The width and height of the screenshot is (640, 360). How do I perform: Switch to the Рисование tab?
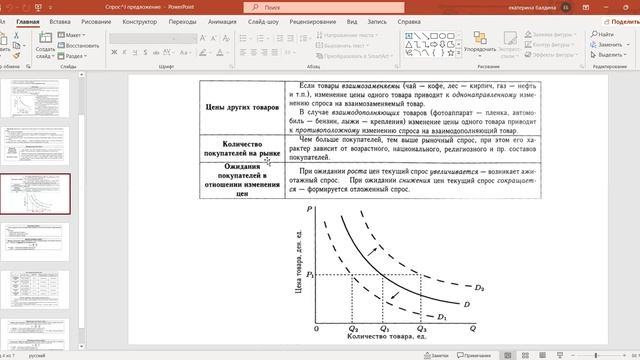[x=96, y=22]
